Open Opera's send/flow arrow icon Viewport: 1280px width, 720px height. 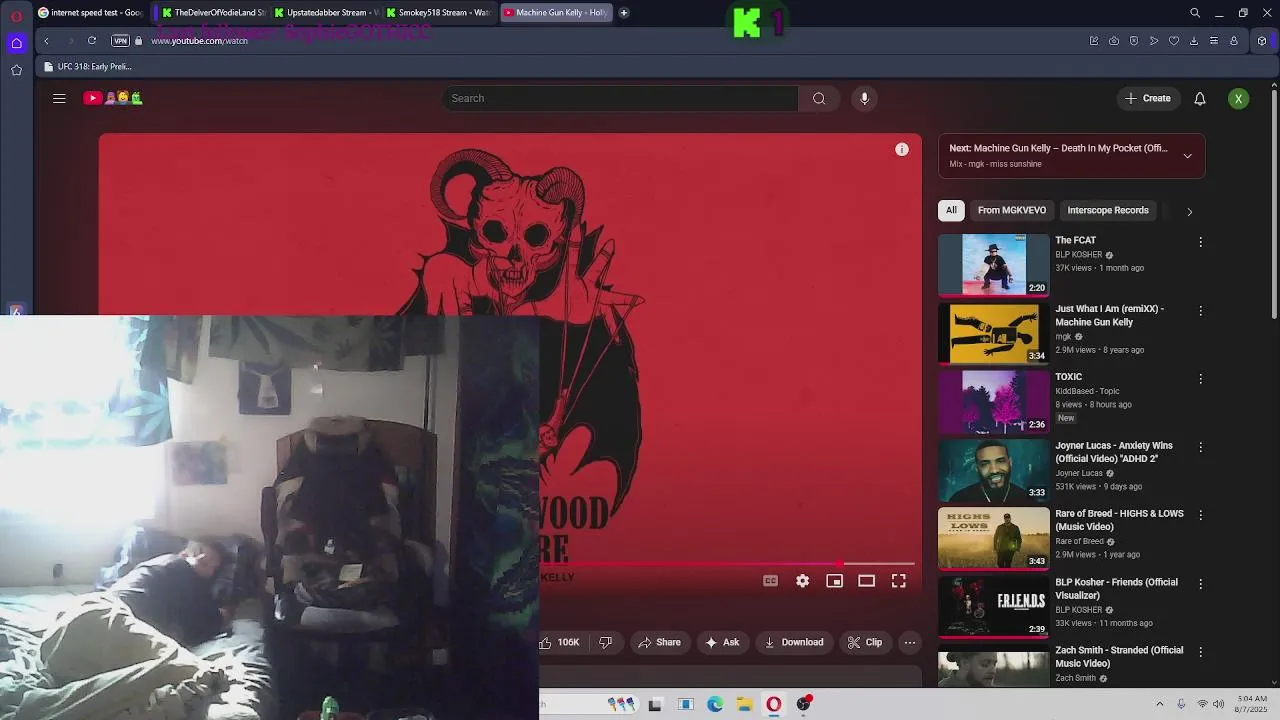click(1154, 41)
